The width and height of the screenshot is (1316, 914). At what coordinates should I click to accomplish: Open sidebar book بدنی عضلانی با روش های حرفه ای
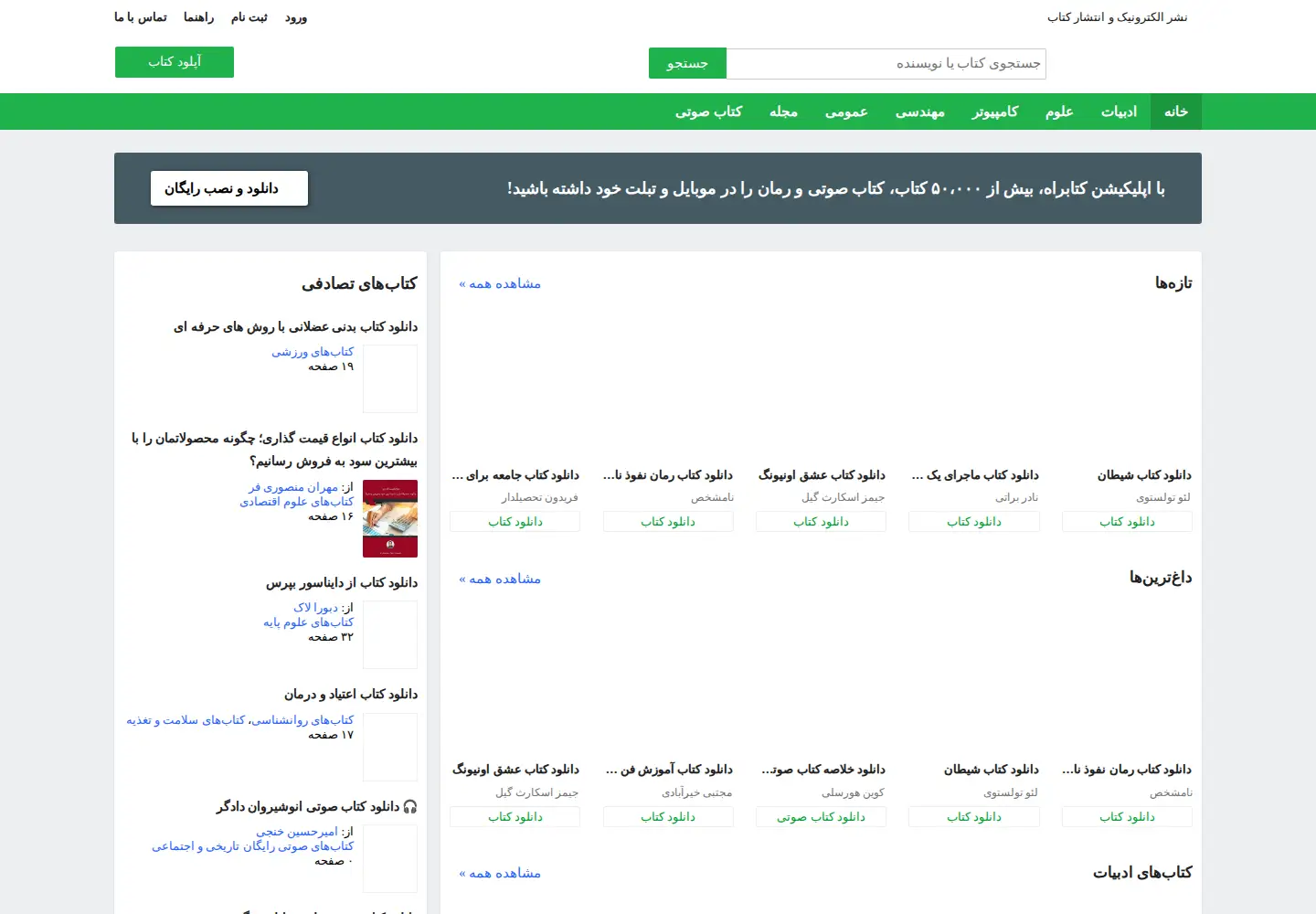295,327
